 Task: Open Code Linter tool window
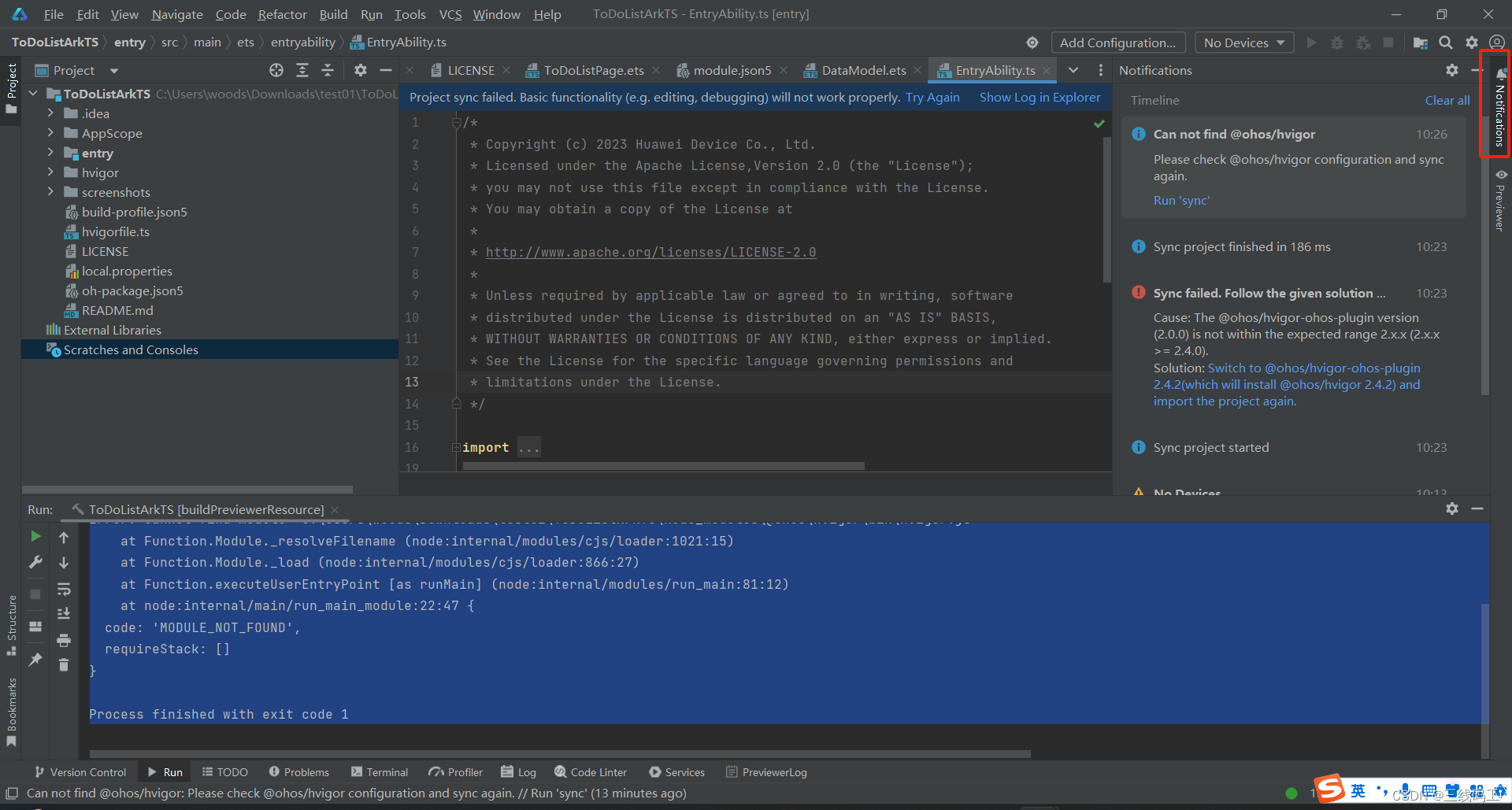point(591,772)
